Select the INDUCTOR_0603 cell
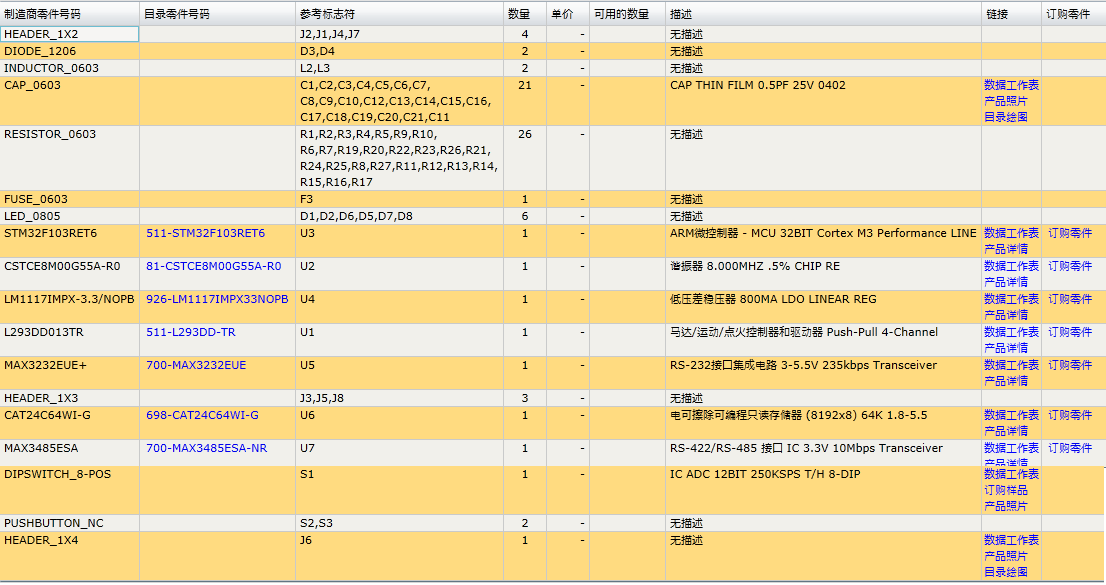Screen dimensions: 1106x585 (70, 68)
